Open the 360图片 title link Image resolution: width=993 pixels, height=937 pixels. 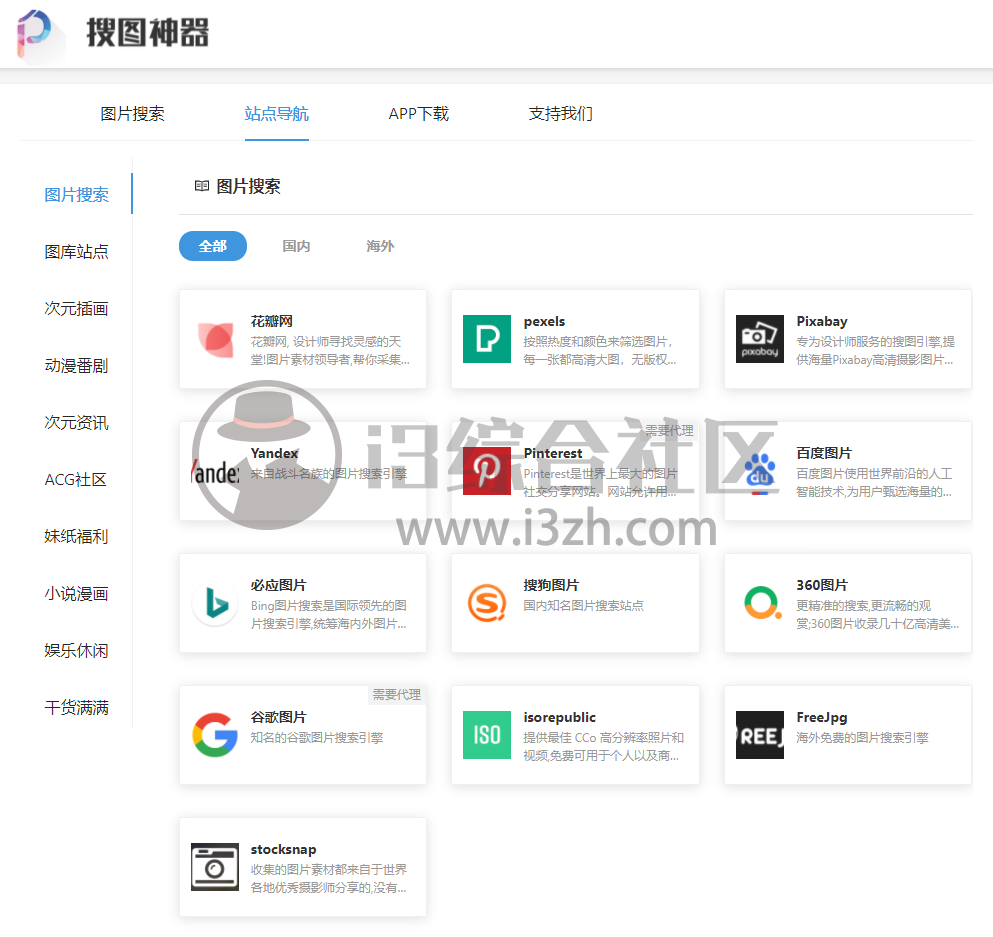822,586
